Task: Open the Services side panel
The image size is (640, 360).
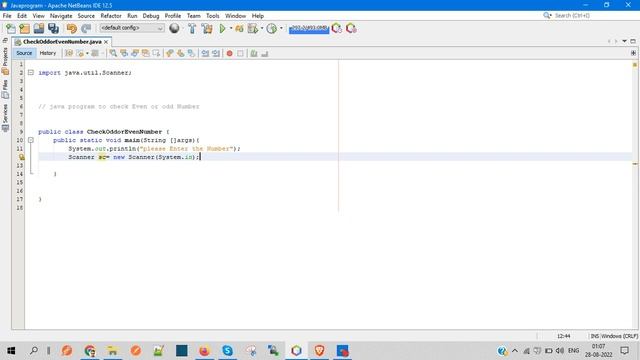Action: tap(5, 118)
